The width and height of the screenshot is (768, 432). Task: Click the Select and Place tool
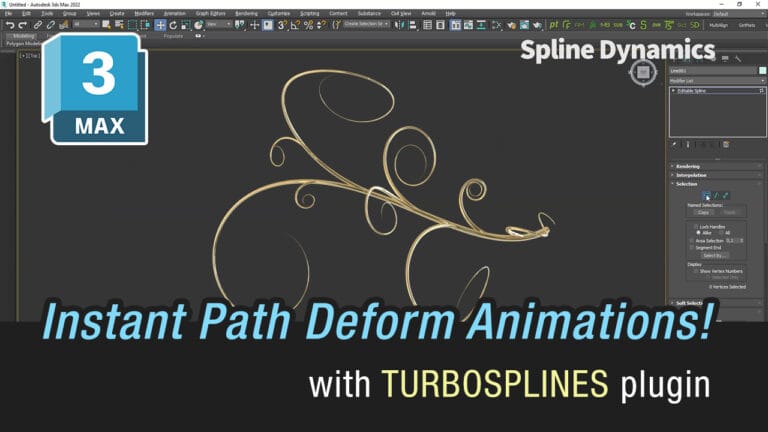tap(198, 25)
